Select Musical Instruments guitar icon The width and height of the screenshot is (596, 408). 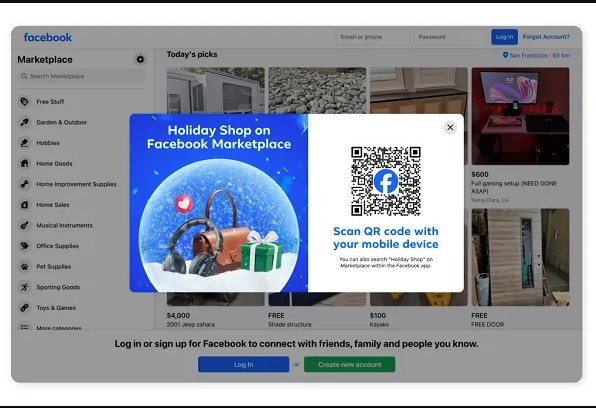(25, 225)
